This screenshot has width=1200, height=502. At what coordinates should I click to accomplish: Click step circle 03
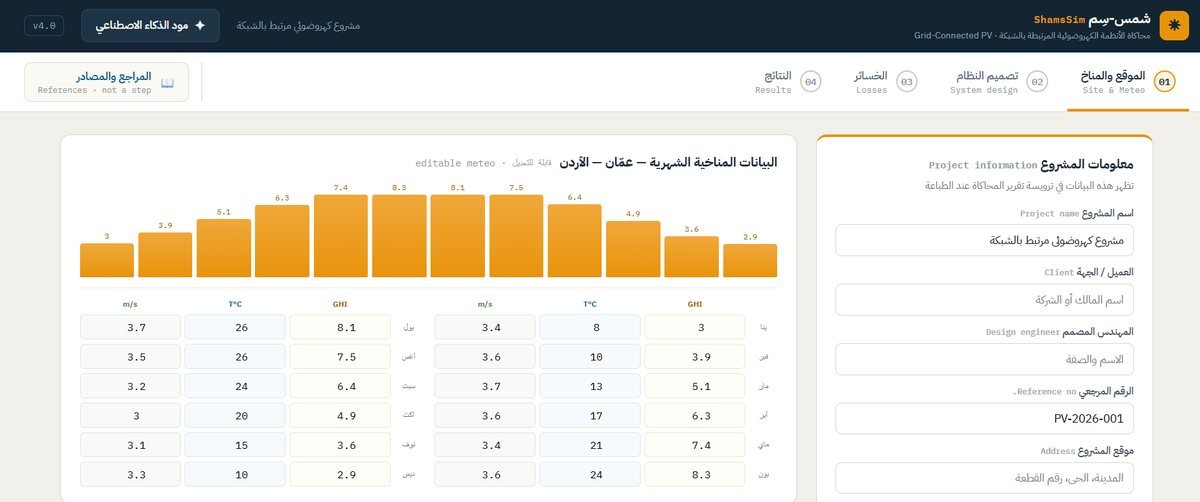point(907,82)
